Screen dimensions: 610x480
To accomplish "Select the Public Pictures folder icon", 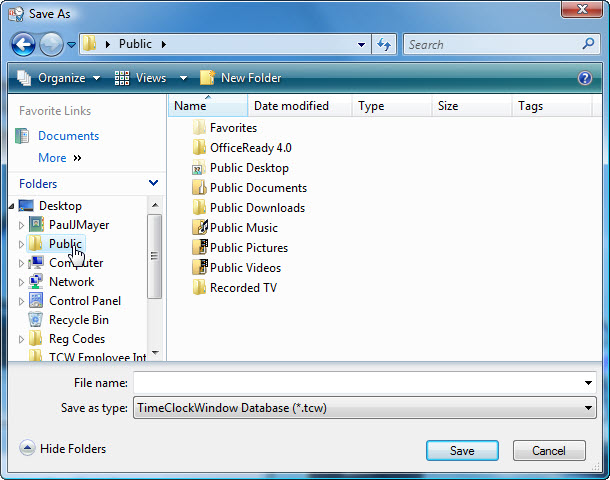I will (199, 248).
